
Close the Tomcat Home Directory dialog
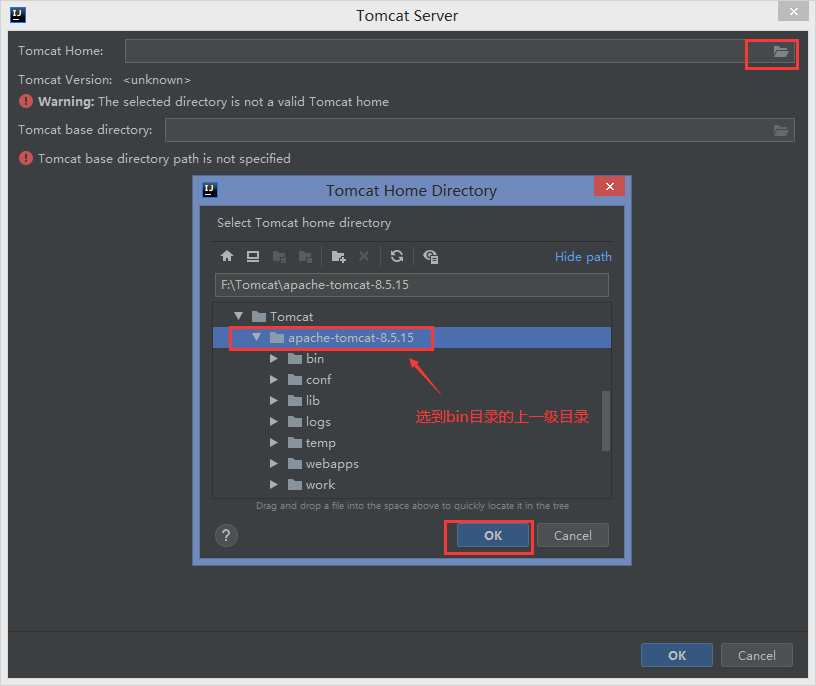[609, 186]
